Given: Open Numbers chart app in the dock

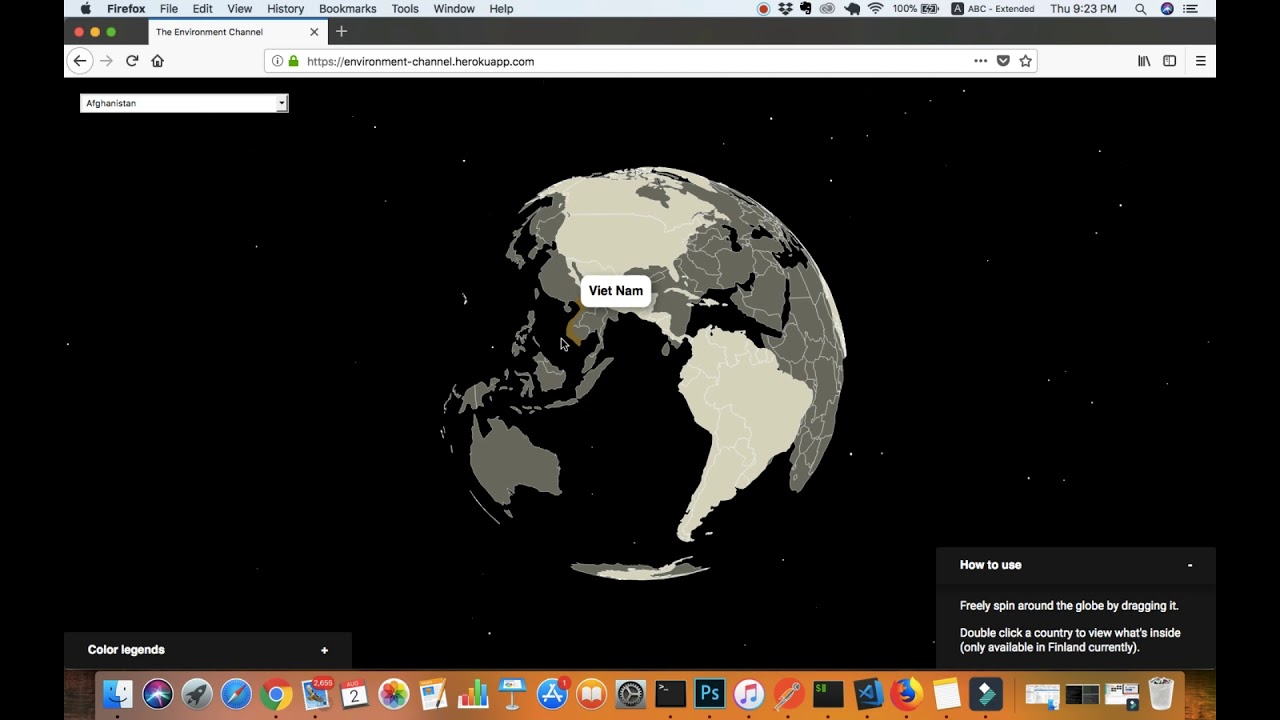Looking at the screenshot, I should (x=473, y=694).
